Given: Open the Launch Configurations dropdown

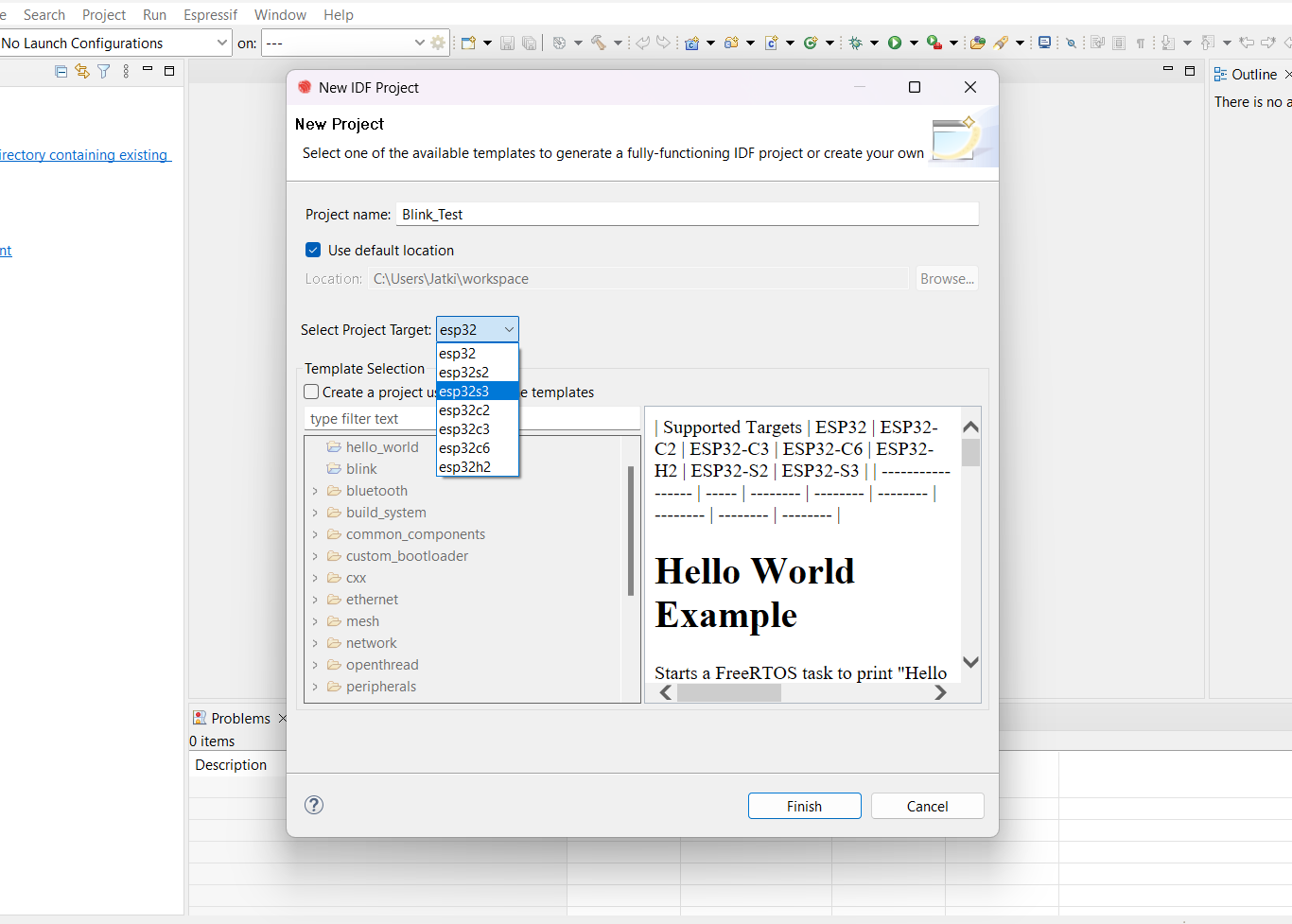Looking at the screenshot, I should [221, 43].
